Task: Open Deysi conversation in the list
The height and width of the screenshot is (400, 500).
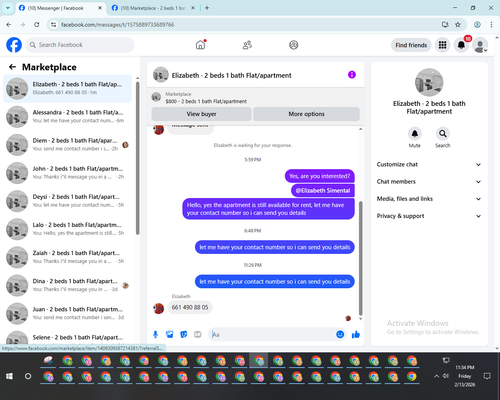Action: pos(67,201)
